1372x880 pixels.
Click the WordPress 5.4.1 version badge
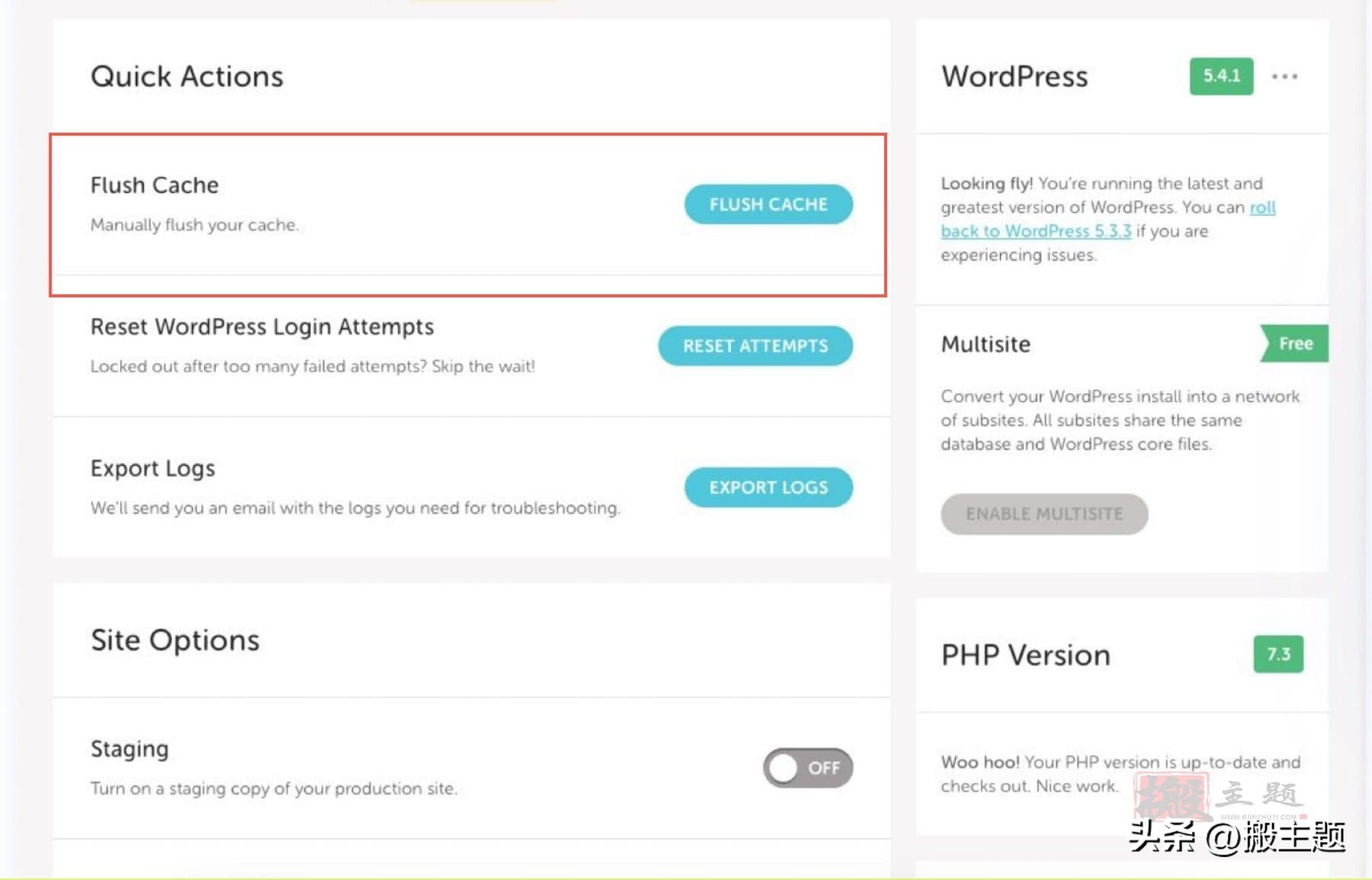(1221, 76)
